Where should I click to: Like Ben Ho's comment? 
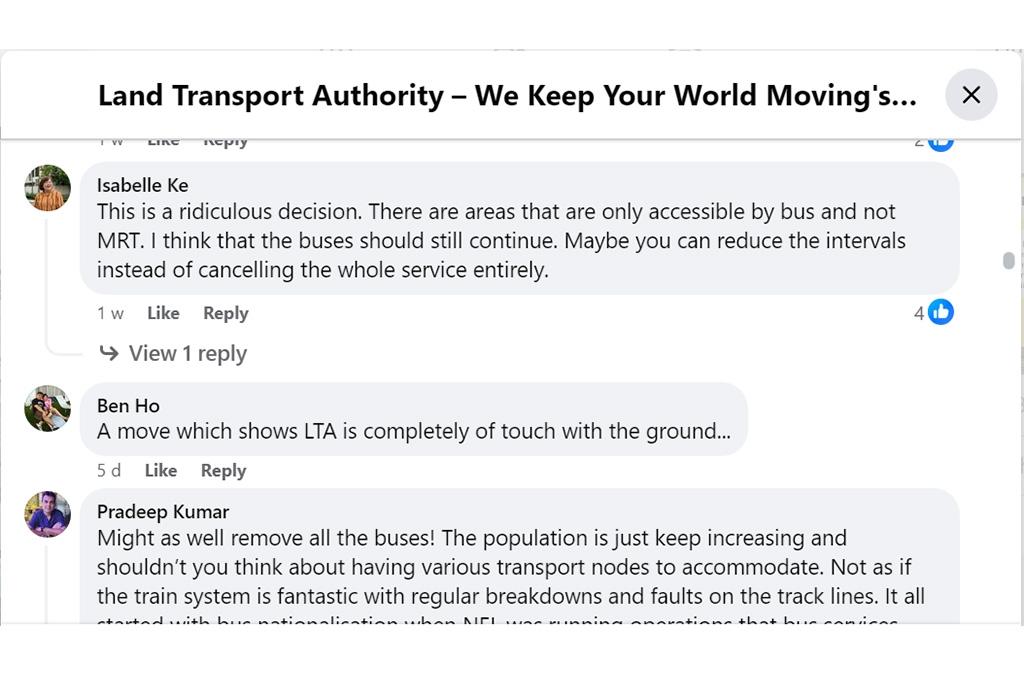tap(160, 470)
